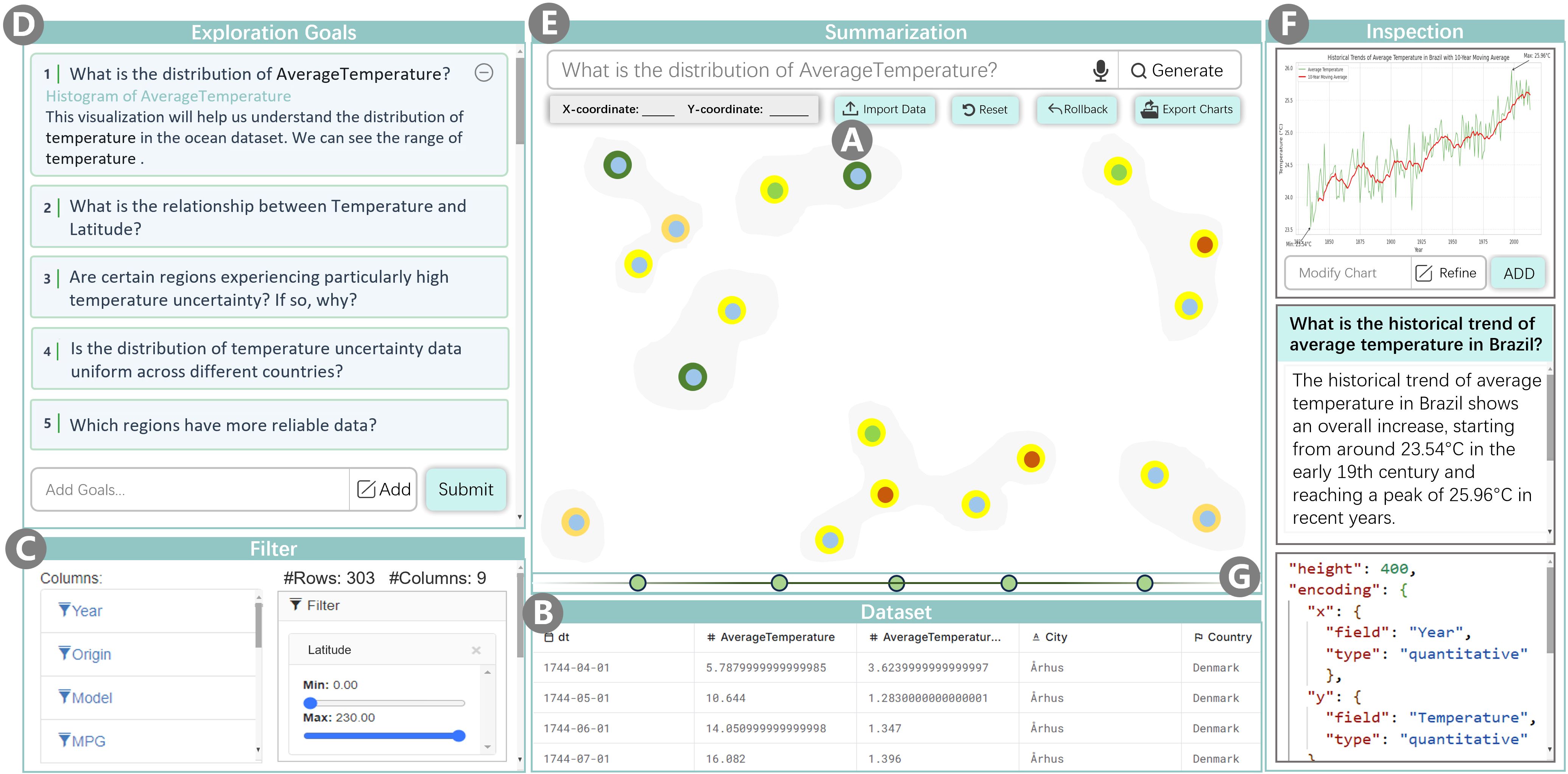Click the green-ringed node in the middle-left cluster
The height and width of the screenshot is (774, 1568).
pyautogui.click(x=693, y=377)
